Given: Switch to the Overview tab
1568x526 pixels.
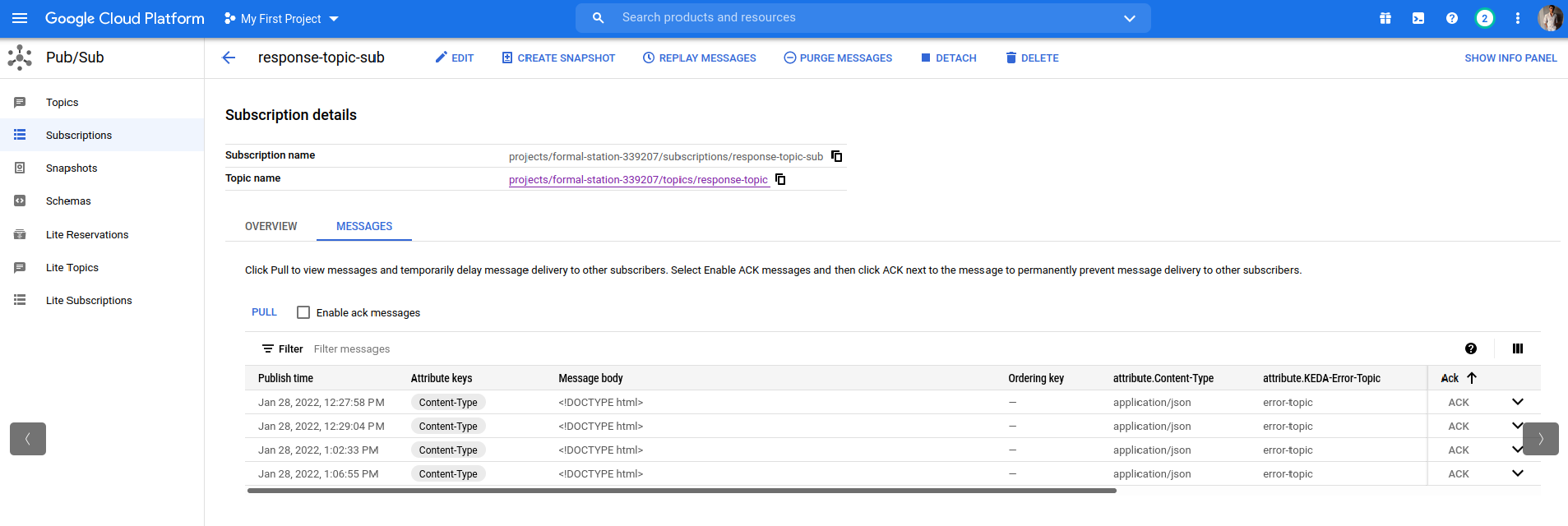Looking at the screenshot, I should [x=271, y=226].
